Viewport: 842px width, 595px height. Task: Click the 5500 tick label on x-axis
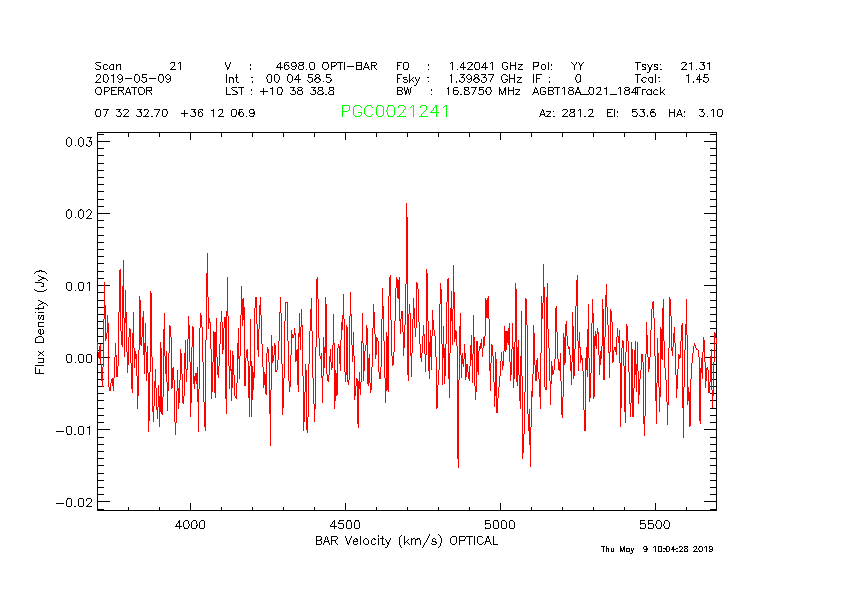(654, 524)
